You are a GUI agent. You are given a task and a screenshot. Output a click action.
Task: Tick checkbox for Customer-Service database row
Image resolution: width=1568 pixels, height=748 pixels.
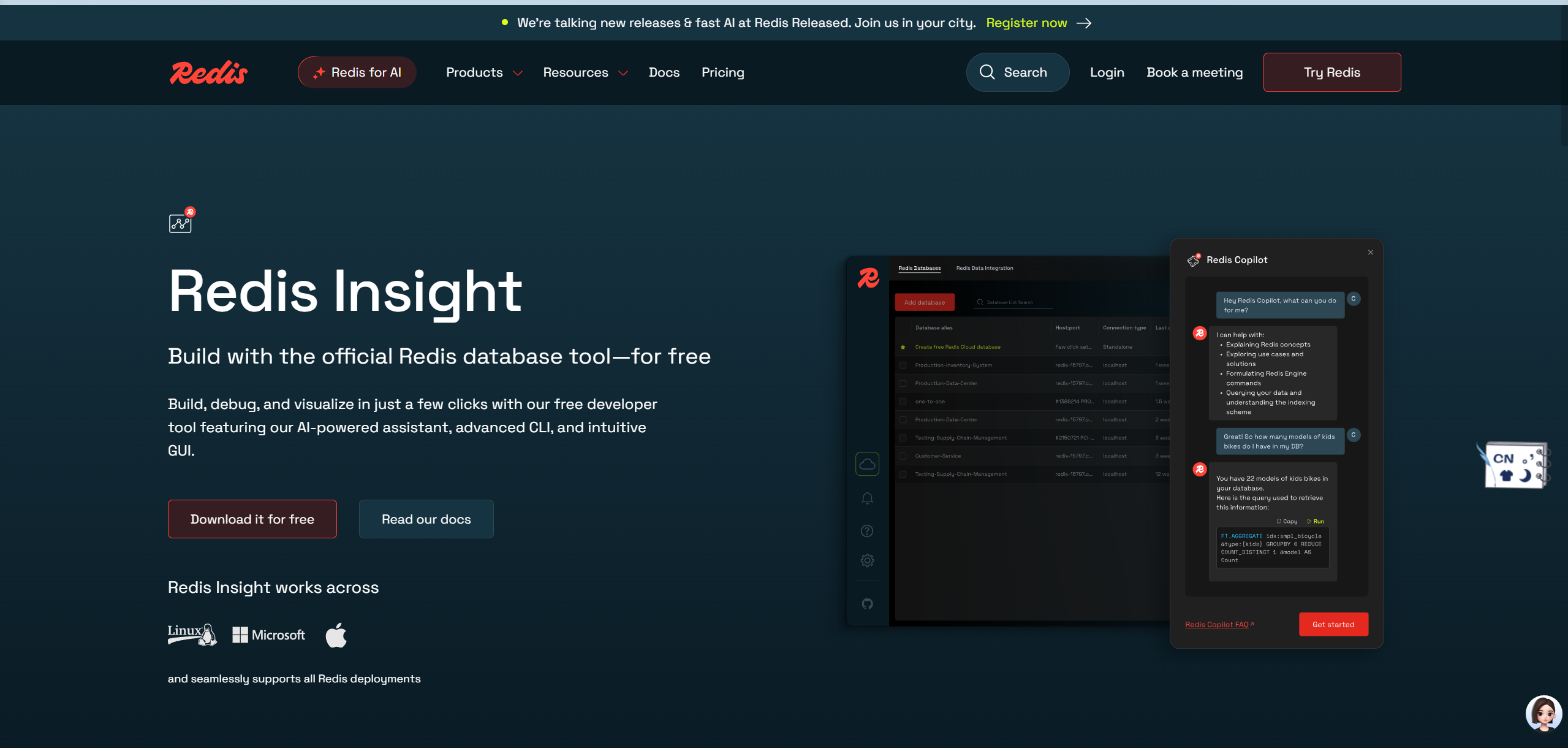click(903, 456)
